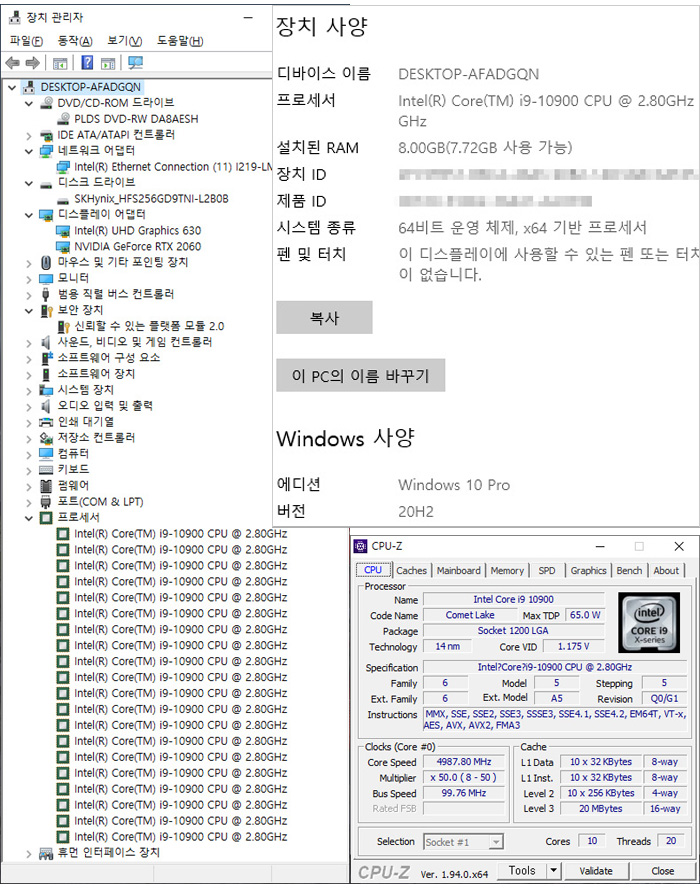Select the SKHynix_HFS256GD9TNI-L2B0B disk
Image resolution: width=700 pixels, height=889 pixels.
tap(151, 199)
